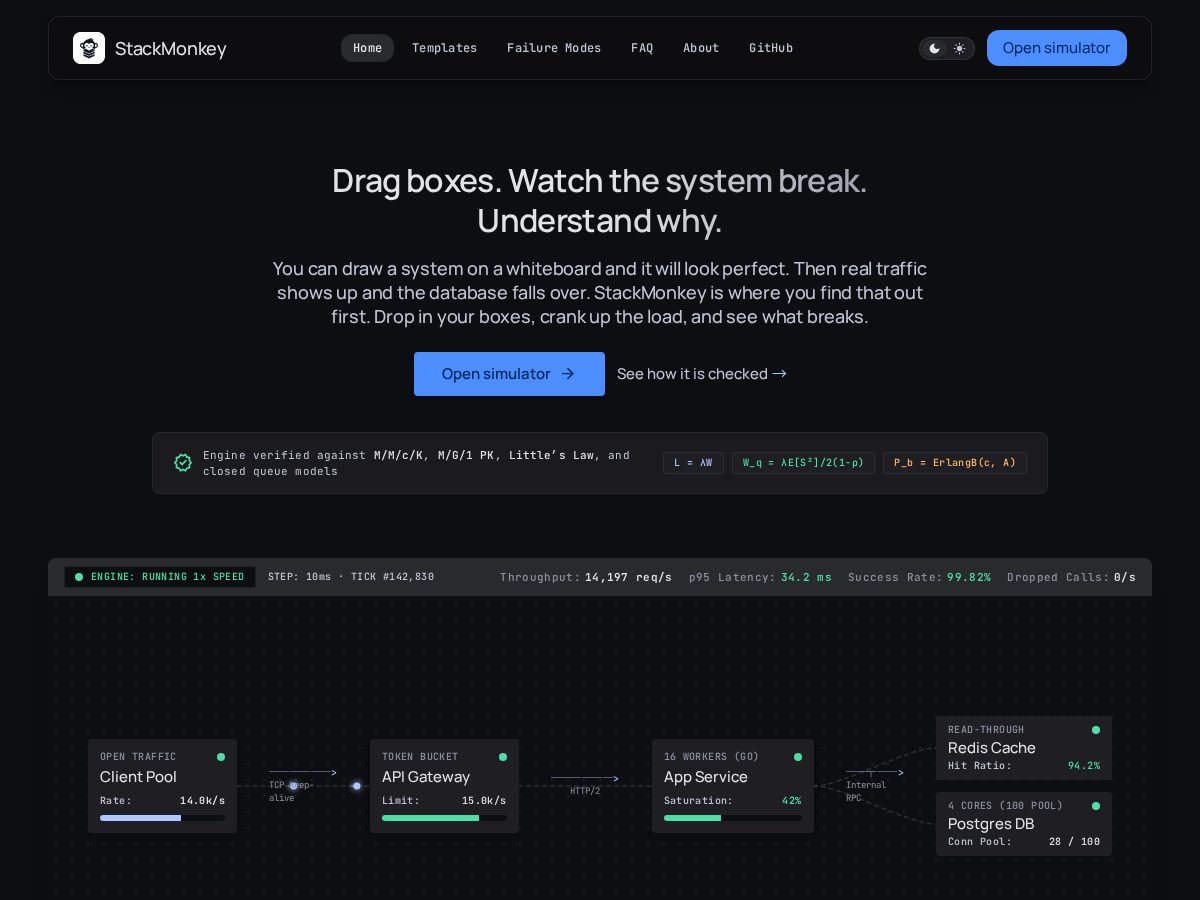
Task: Click the Postgres DB green status dot
Action: [1096, 806]
